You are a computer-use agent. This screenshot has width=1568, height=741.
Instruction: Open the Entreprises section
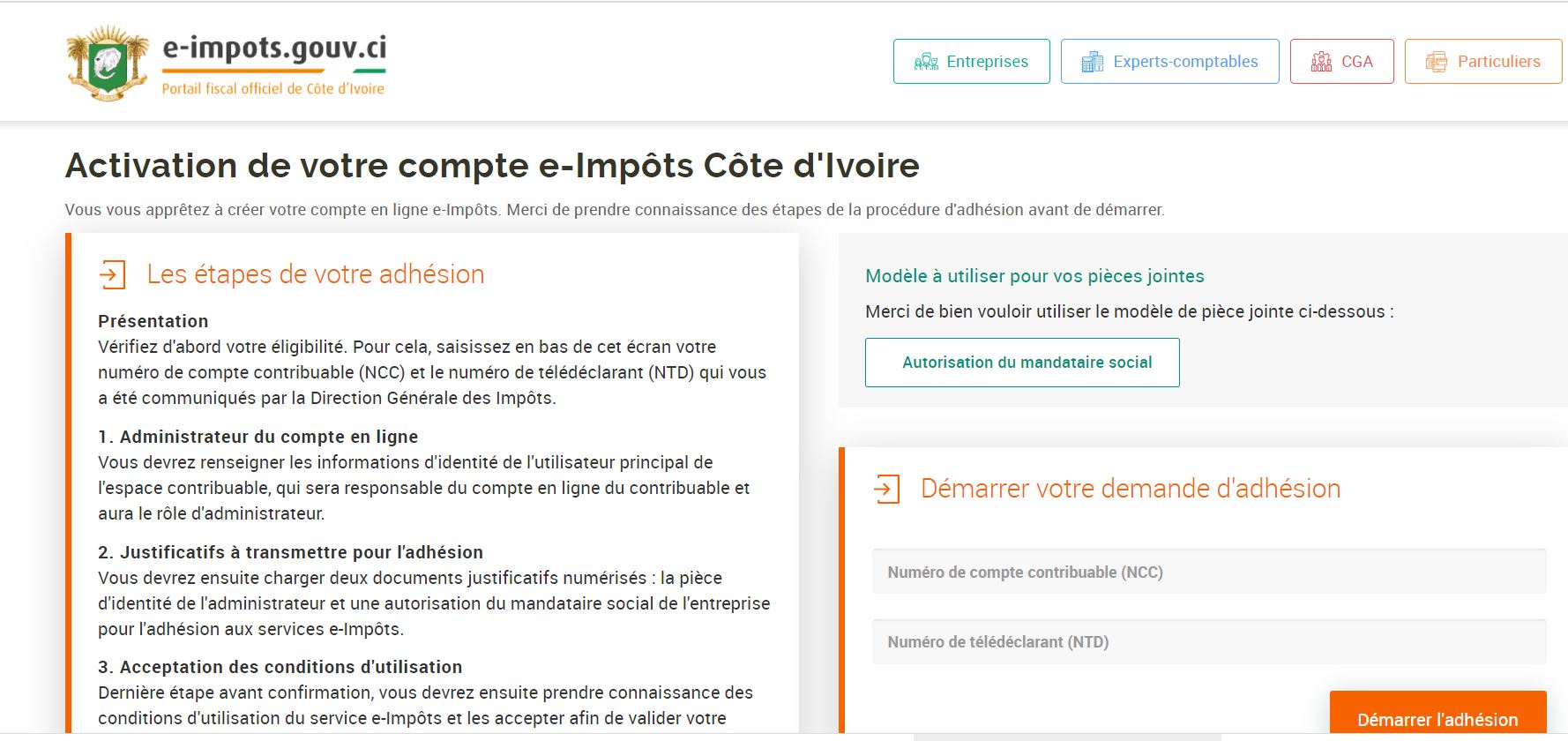coord(987,62)
